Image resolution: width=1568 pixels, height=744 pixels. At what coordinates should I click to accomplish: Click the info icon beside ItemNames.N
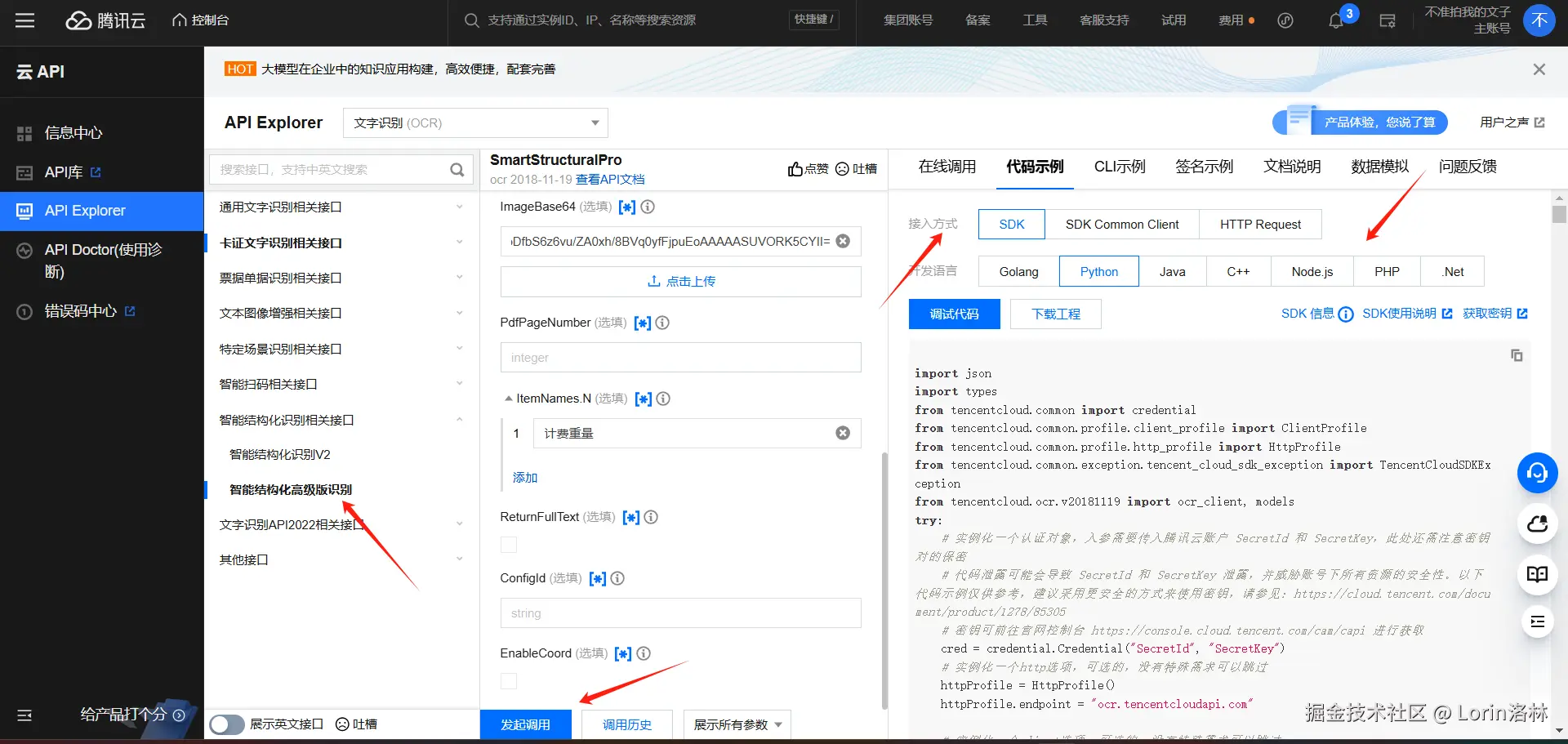coord(663,399)
